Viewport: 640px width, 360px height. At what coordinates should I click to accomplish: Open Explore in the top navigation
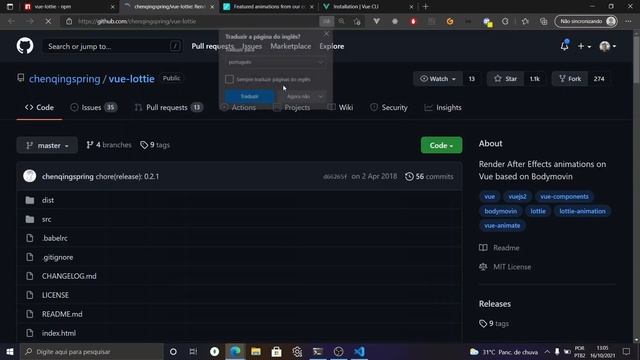pos(331,47)
